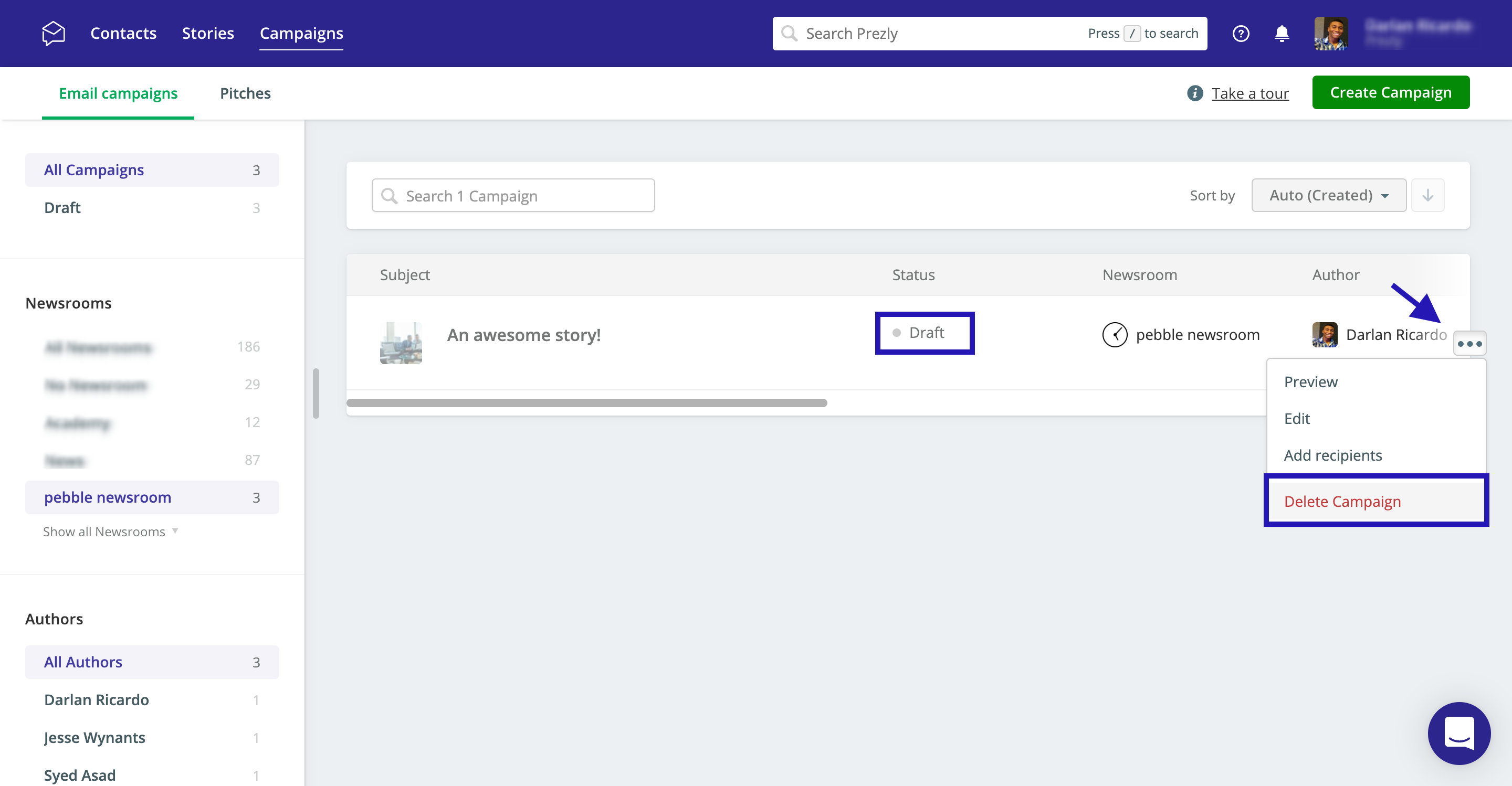Select the All Campaigns filter
Image resolution: width=1512 pixels, height=786 pixels.
(x=152, y=170)
